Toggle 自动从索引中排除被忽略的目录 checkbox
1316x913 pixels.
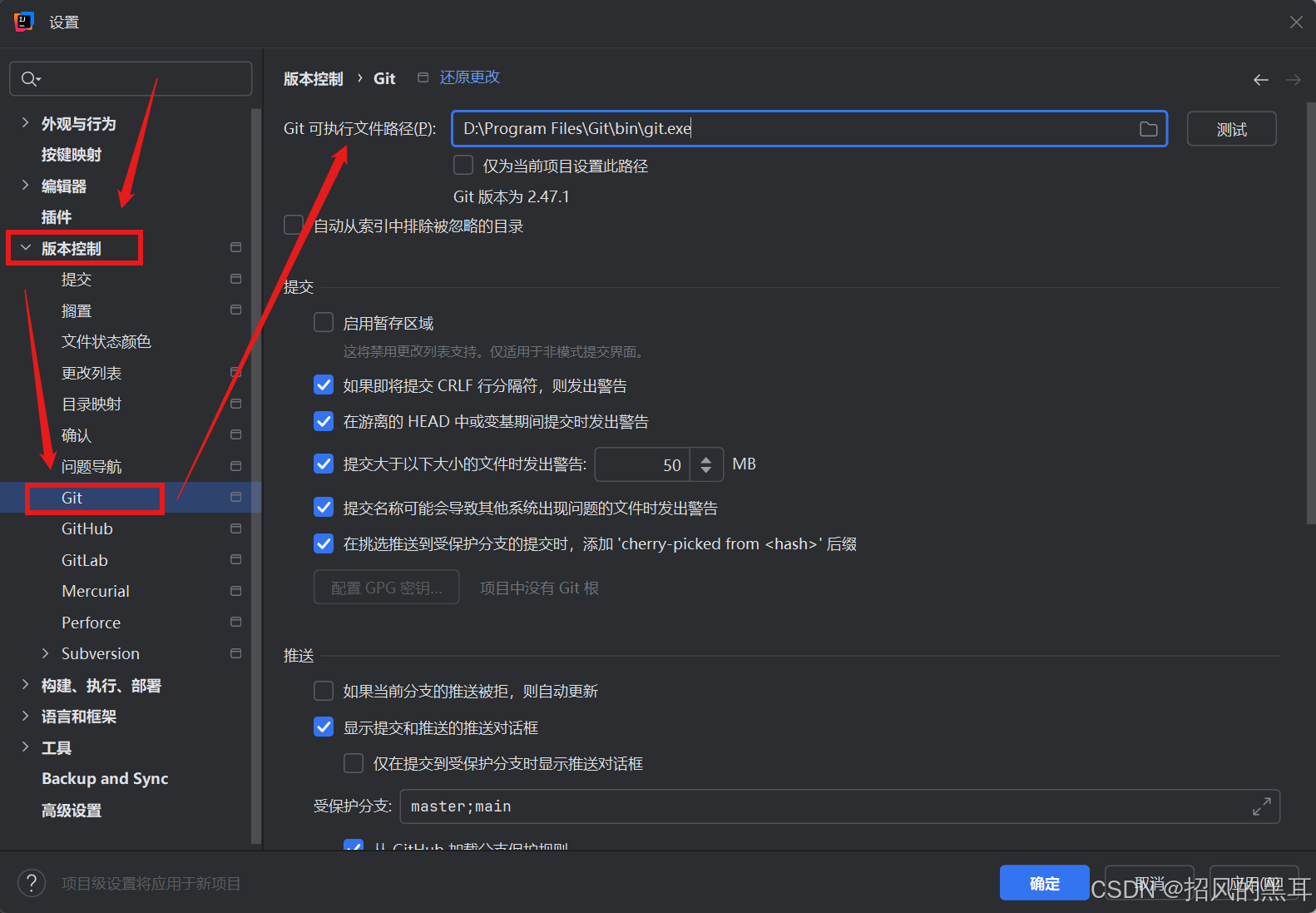294,225
